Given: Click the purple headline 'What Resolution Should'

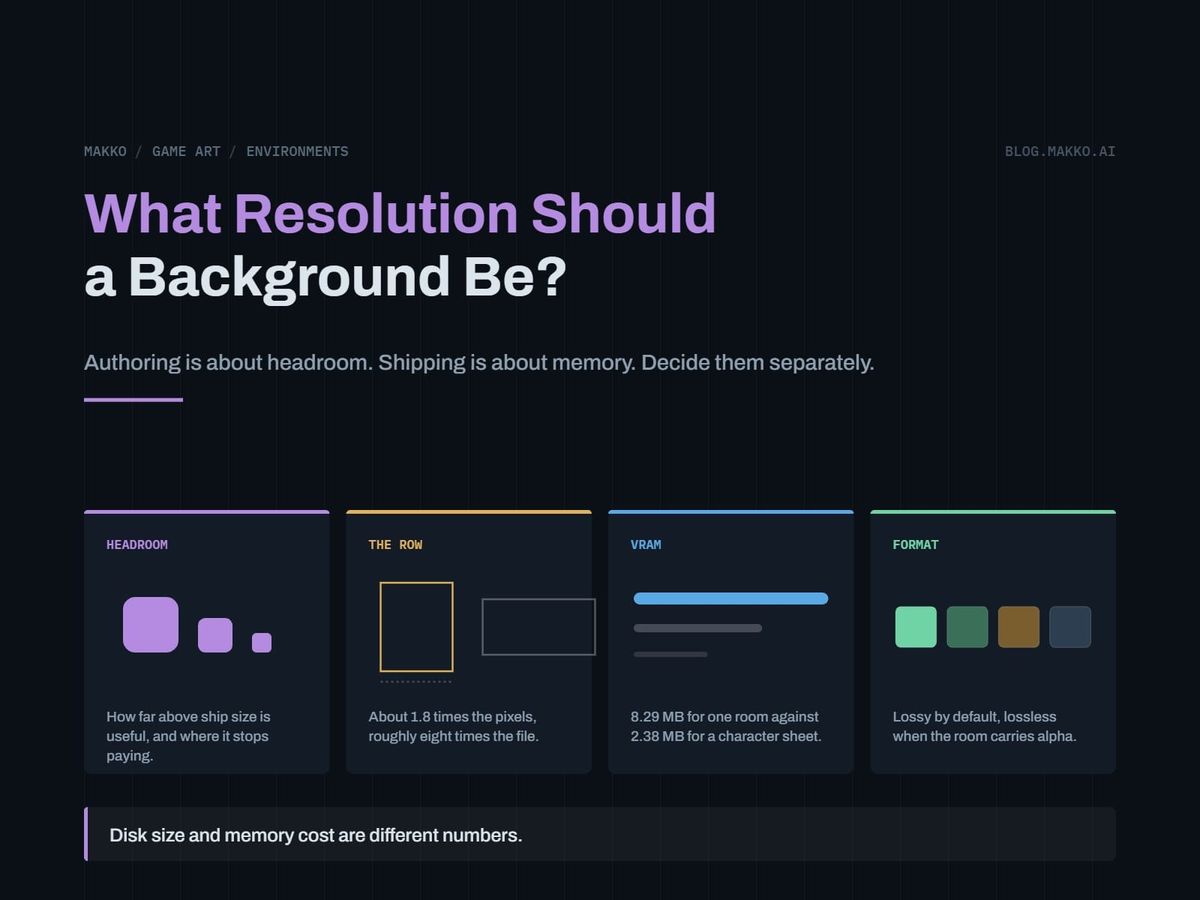Looking at the screenshot, I should pyautogui.click(x=400, y=213).
